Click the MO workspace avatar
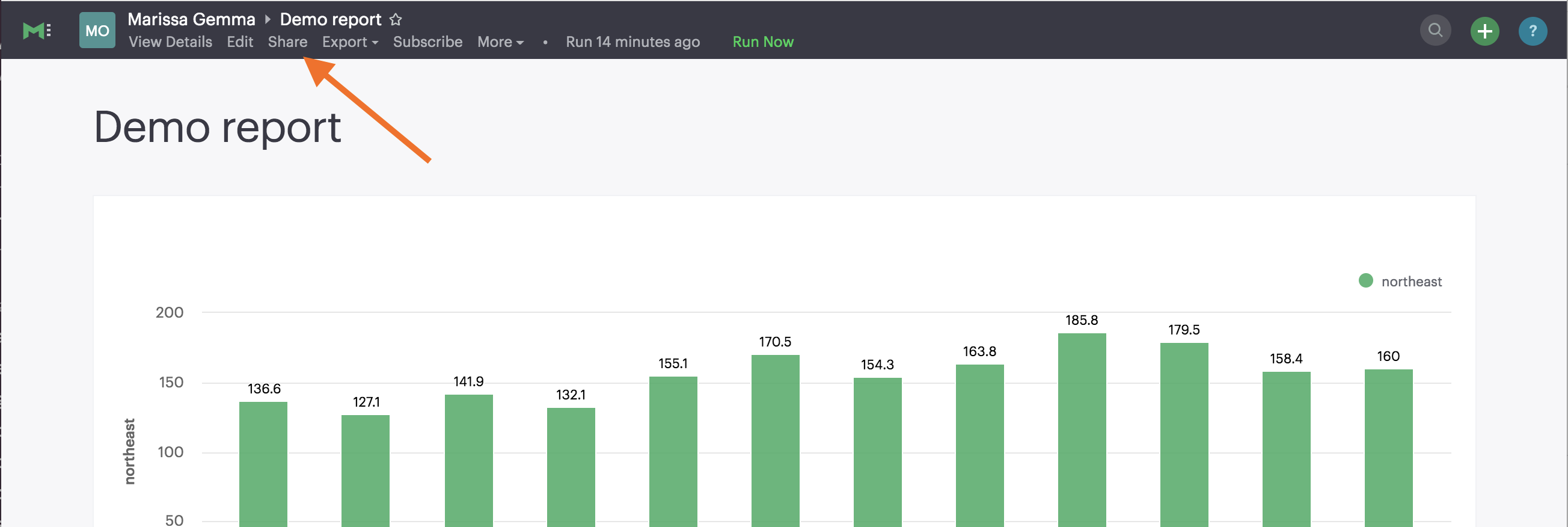 (97, 31)
